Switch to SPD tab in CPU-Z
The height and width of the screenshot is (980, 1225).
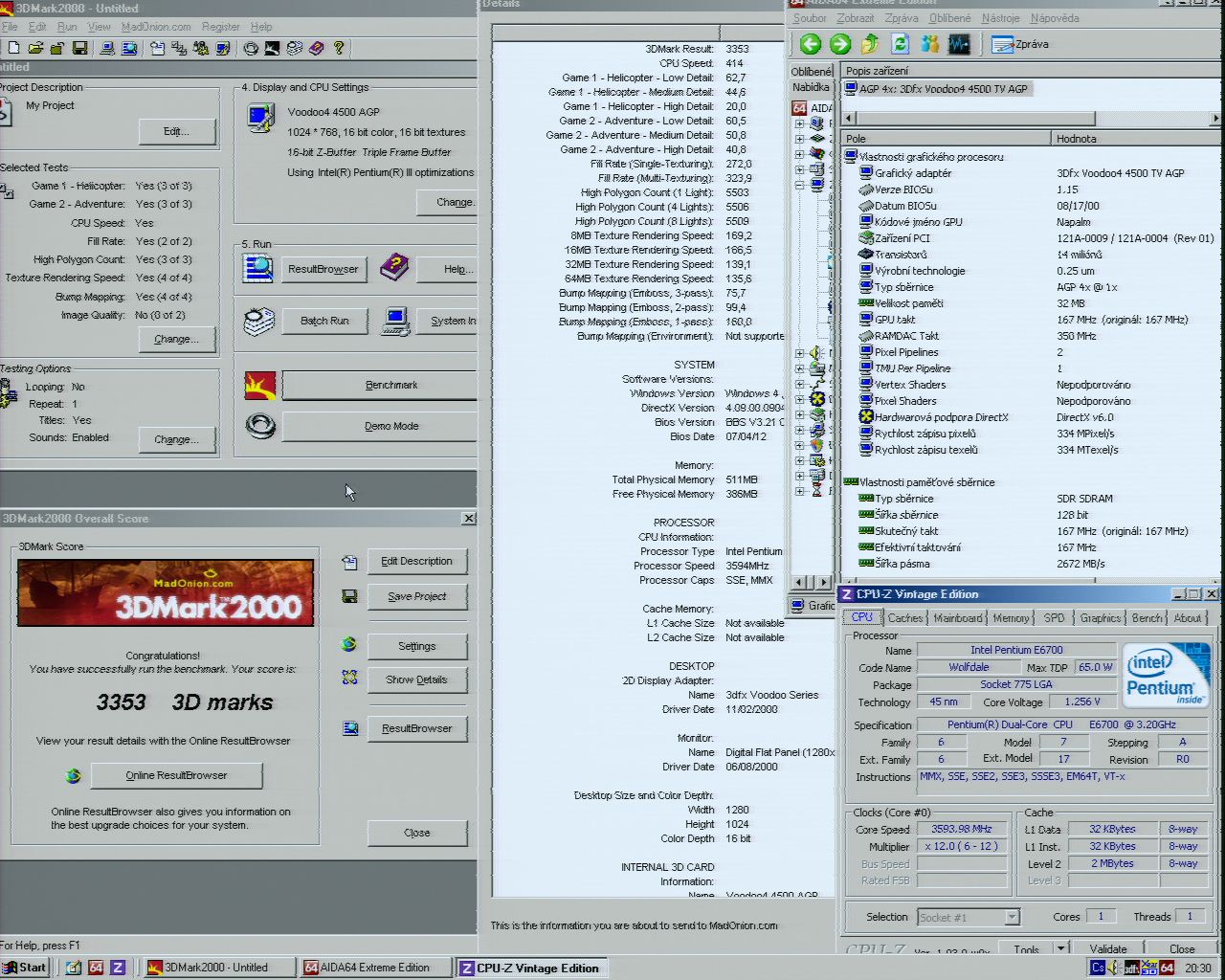click(1055, 618)
